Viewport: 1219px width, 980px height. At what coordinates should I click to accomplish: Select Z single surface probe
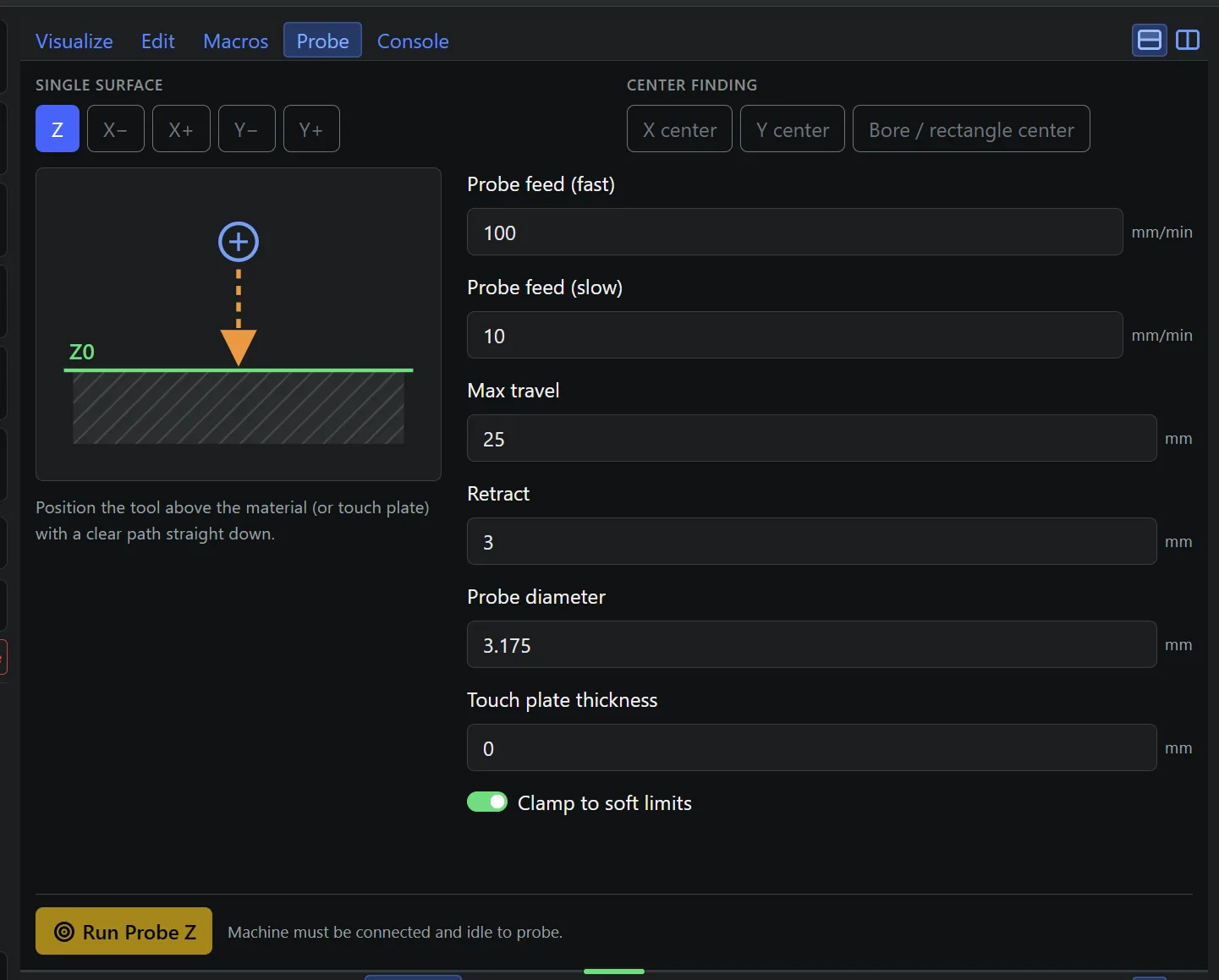coord(58,129)
